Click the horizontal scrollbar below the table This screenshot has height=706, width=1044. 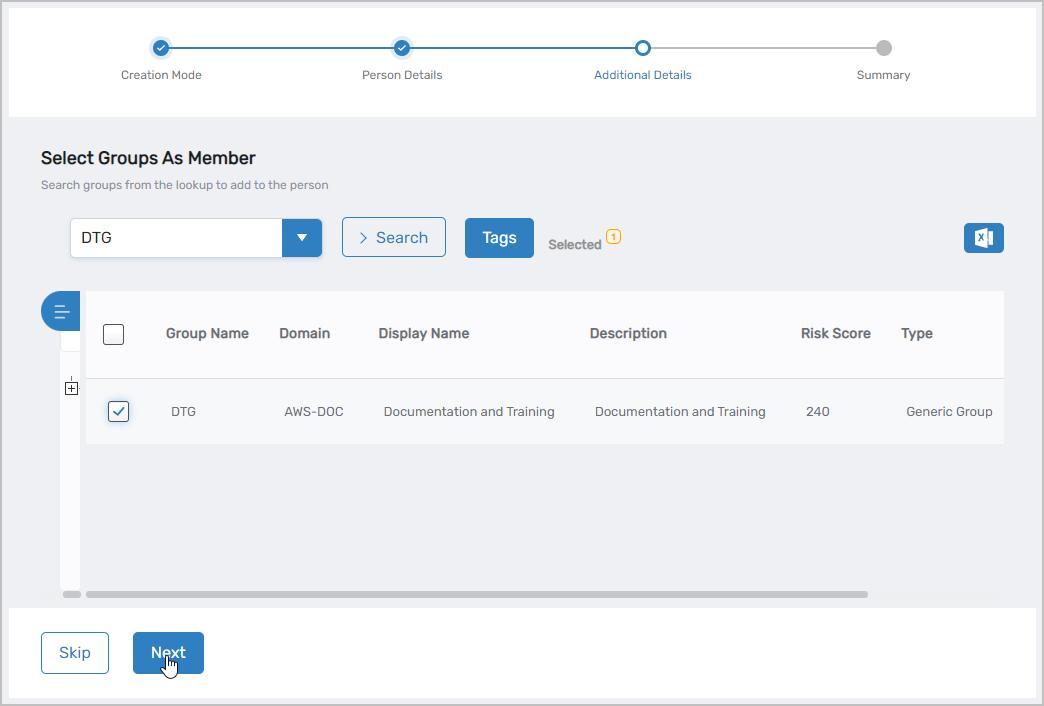coord(478,594)
